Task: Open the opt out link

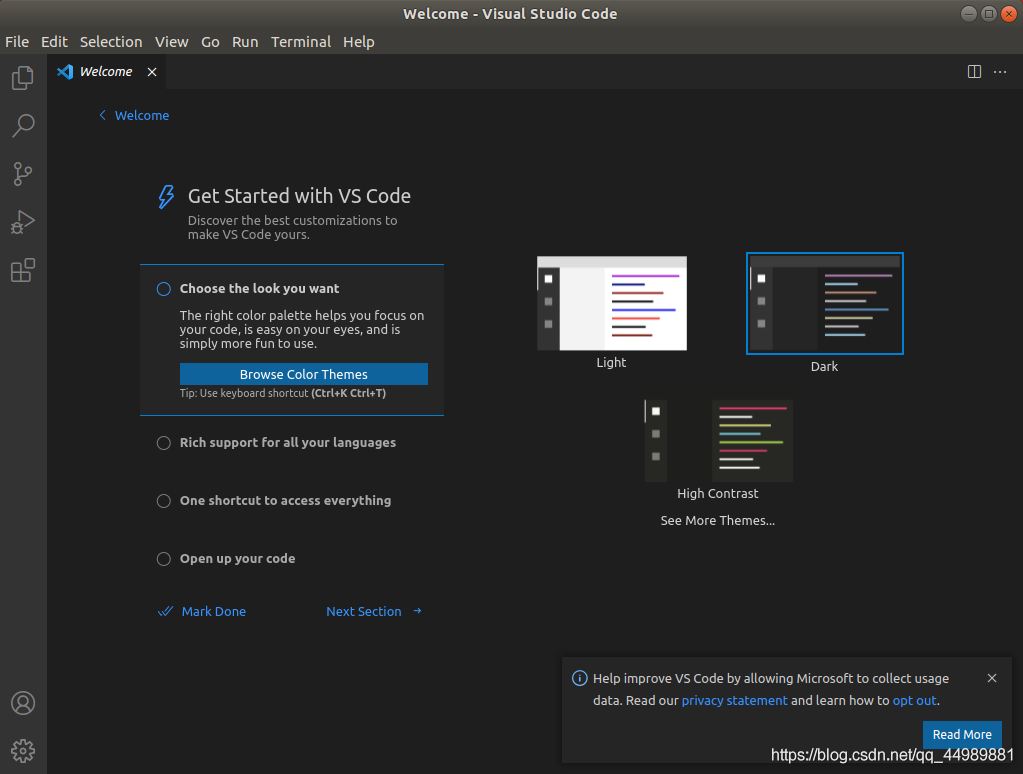Action: point(915,700)
